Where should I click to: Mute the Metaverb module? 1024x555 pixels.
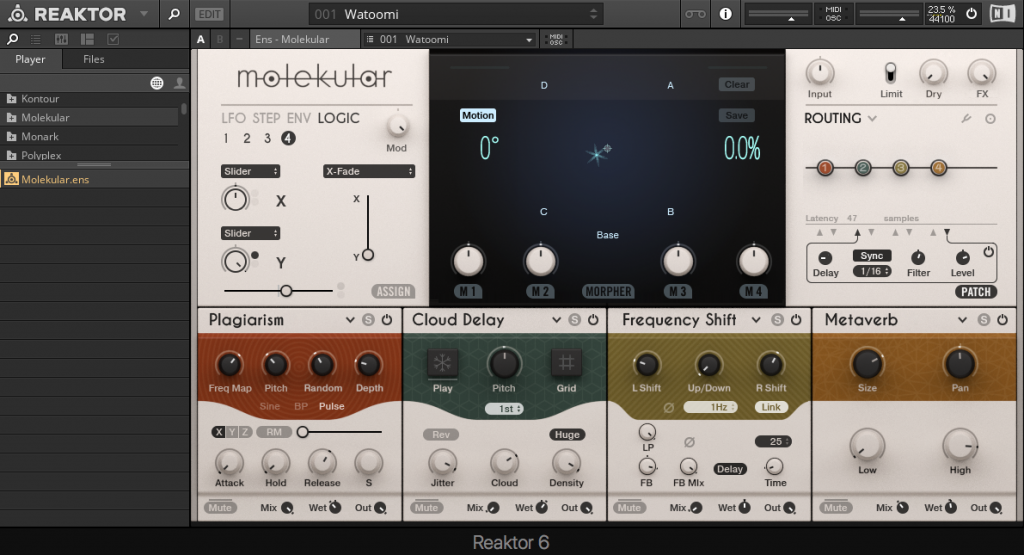[x=835, y=507]
